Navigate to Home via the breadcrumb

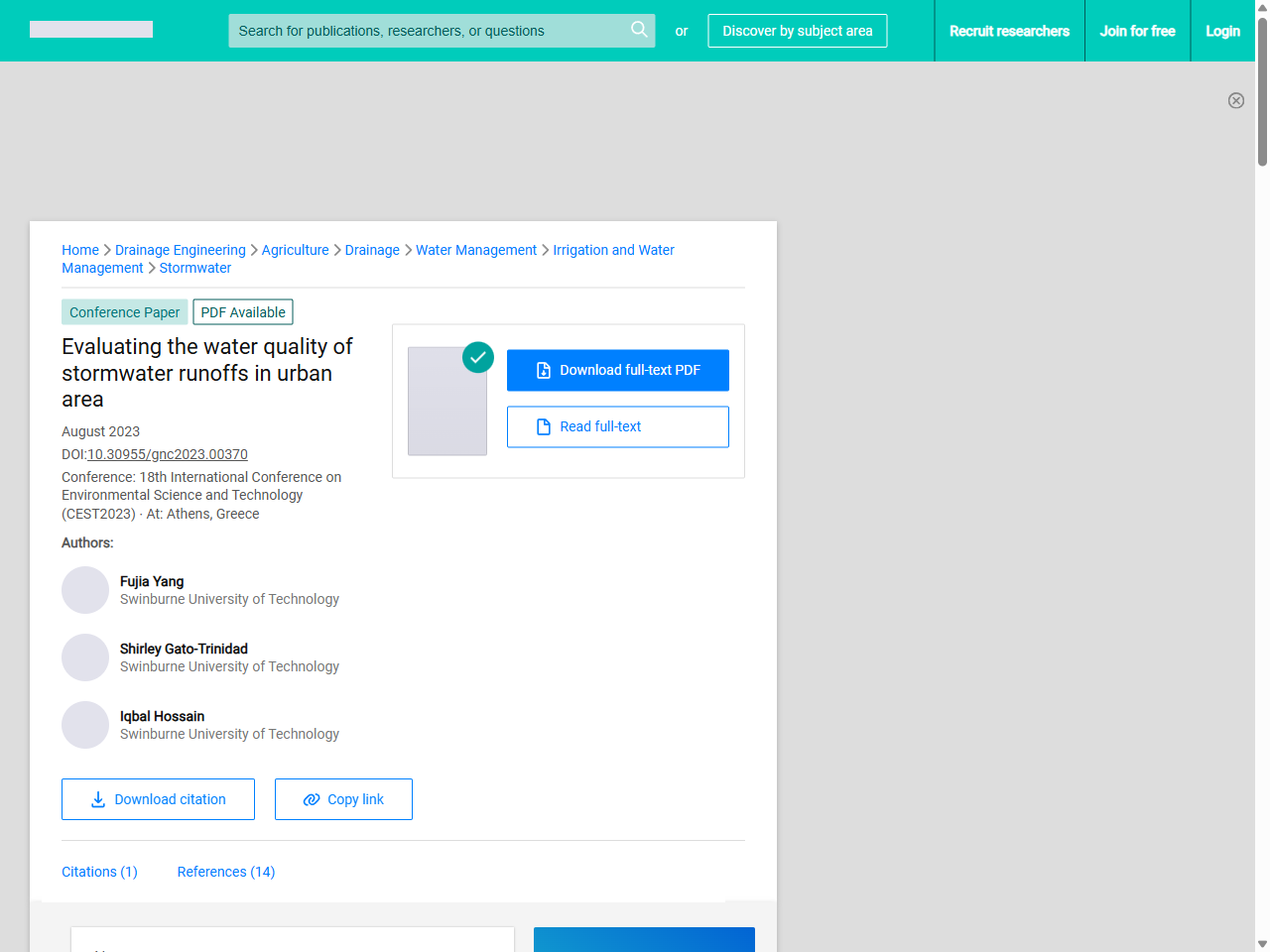click(80, 250)
